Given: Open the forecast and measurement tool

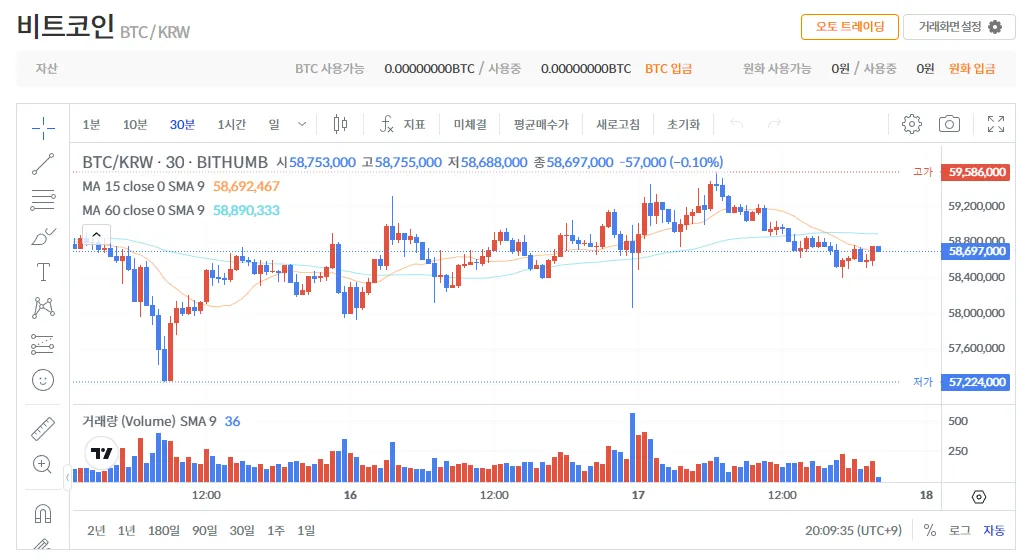Looking at the screenshot, I should point(43,344).
